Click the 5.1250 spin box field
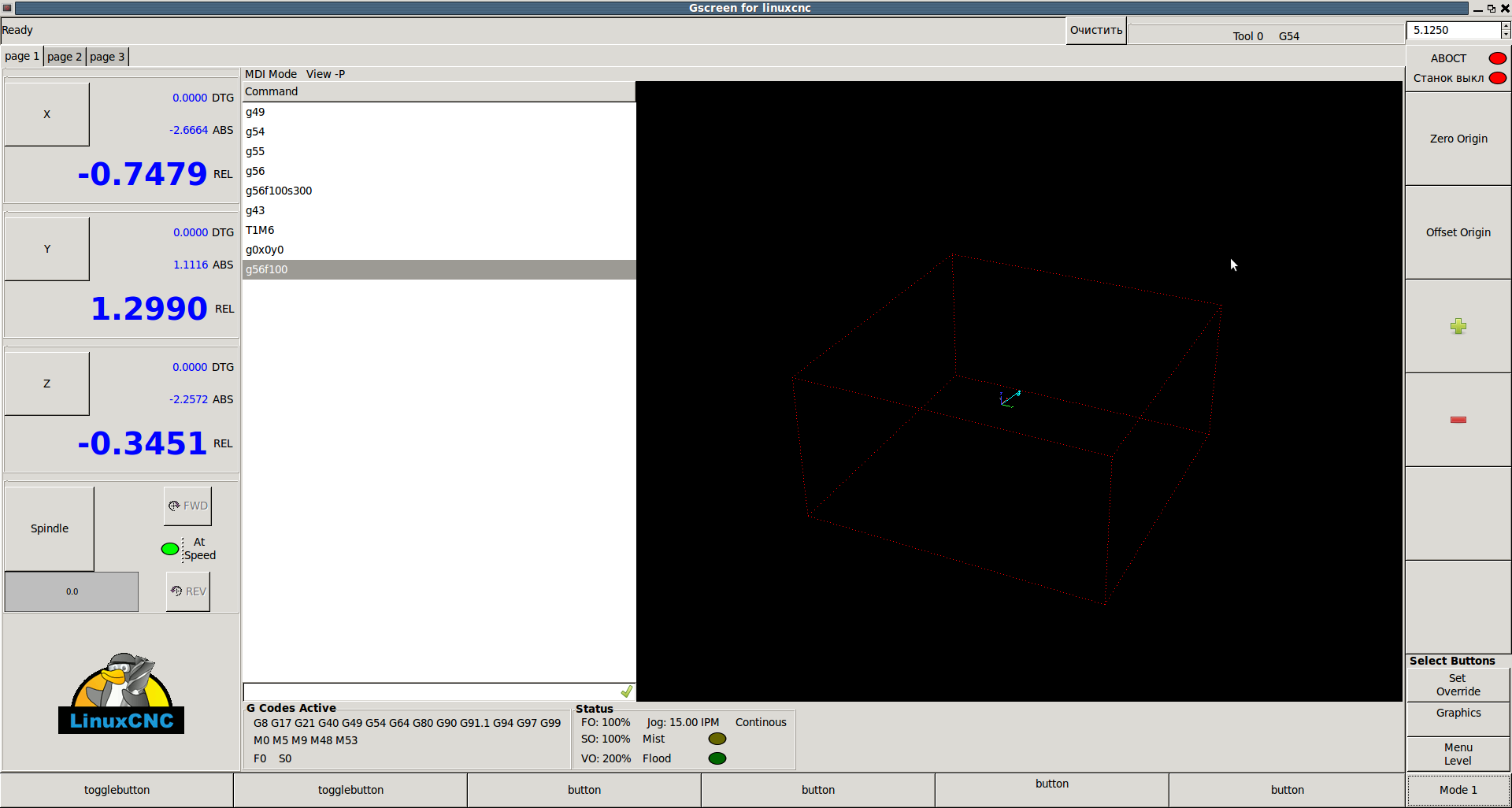 tap(1454, 30)
